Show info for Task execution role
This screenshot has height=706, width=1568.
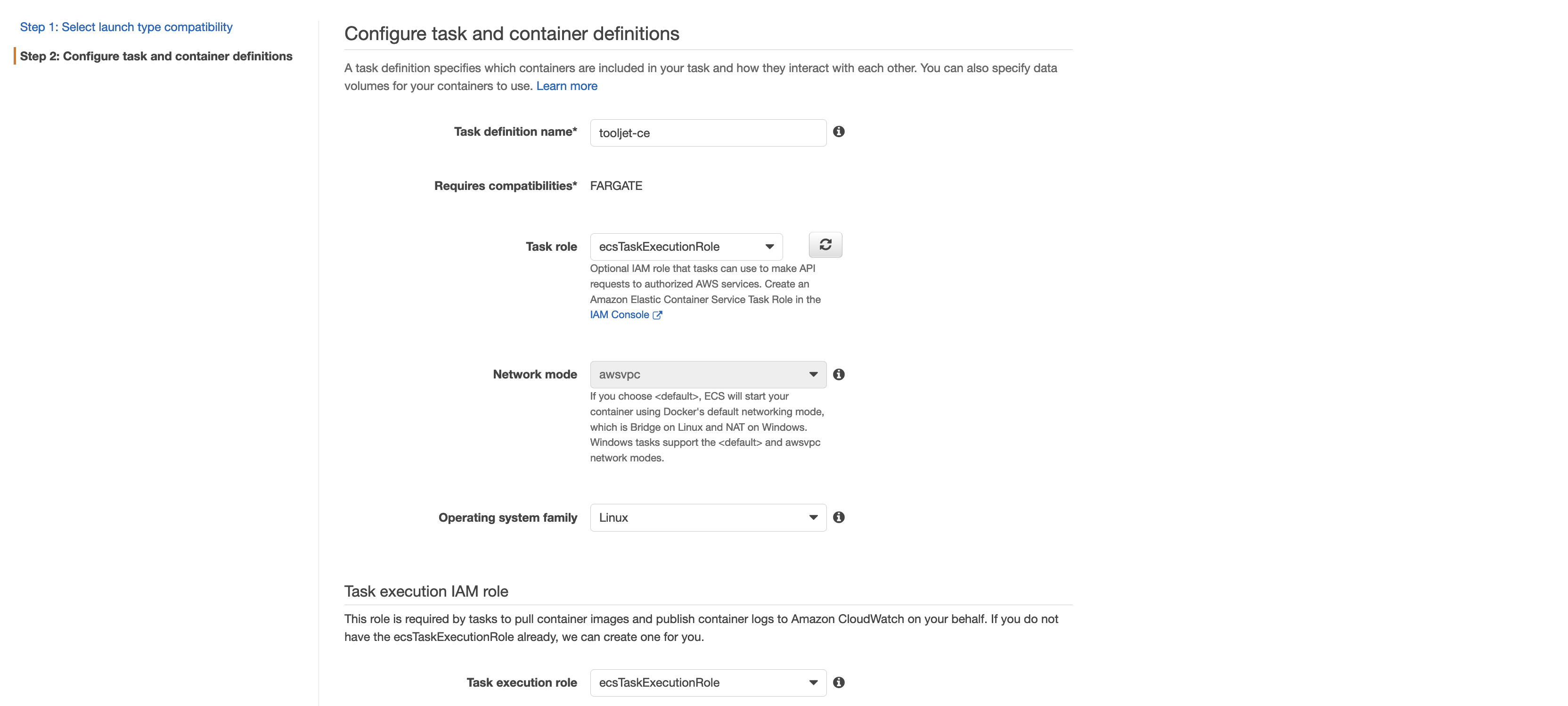tap(839, 682)
